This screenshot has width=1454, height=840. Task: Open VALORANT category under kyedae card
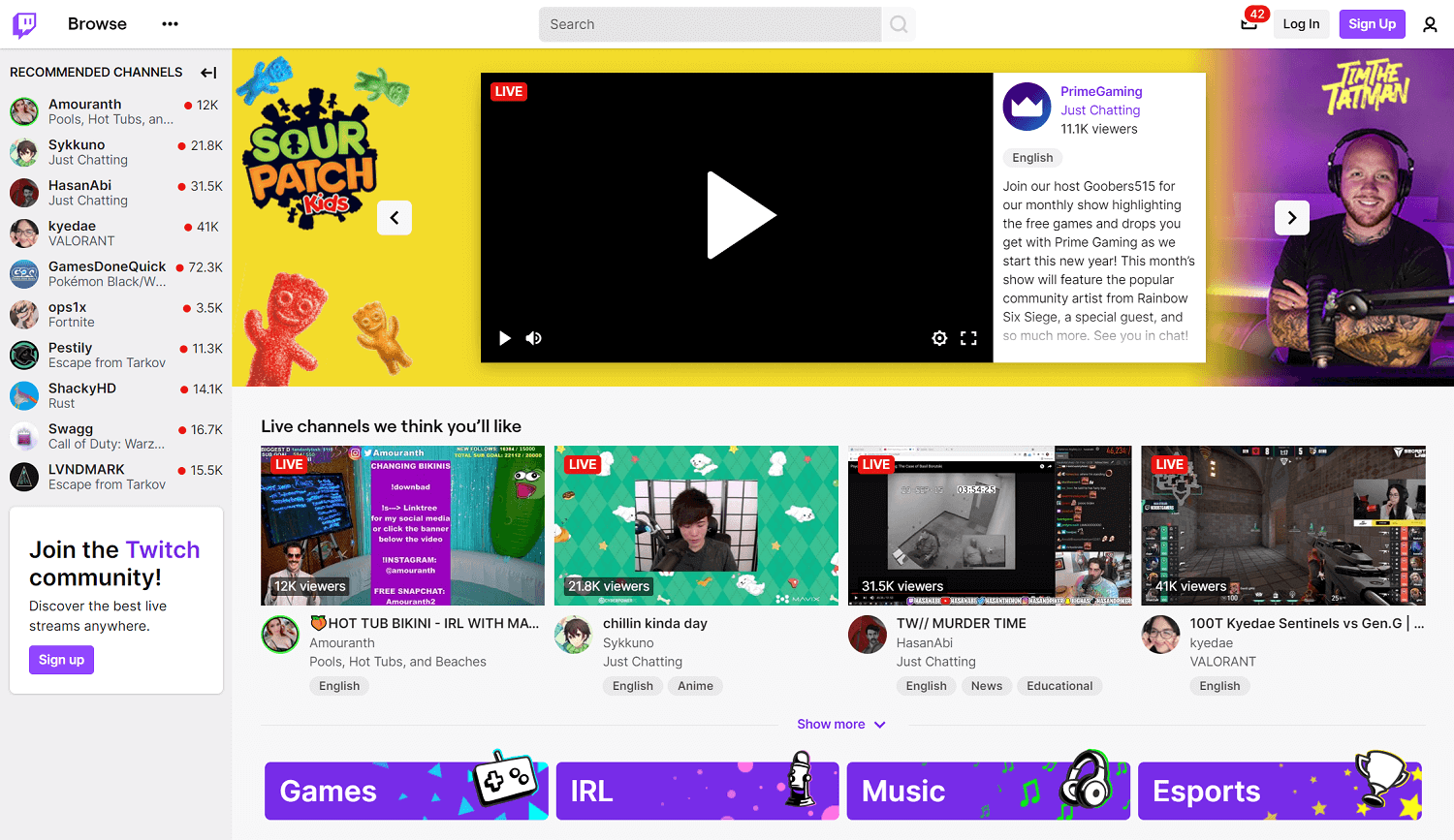[1223, 662]
